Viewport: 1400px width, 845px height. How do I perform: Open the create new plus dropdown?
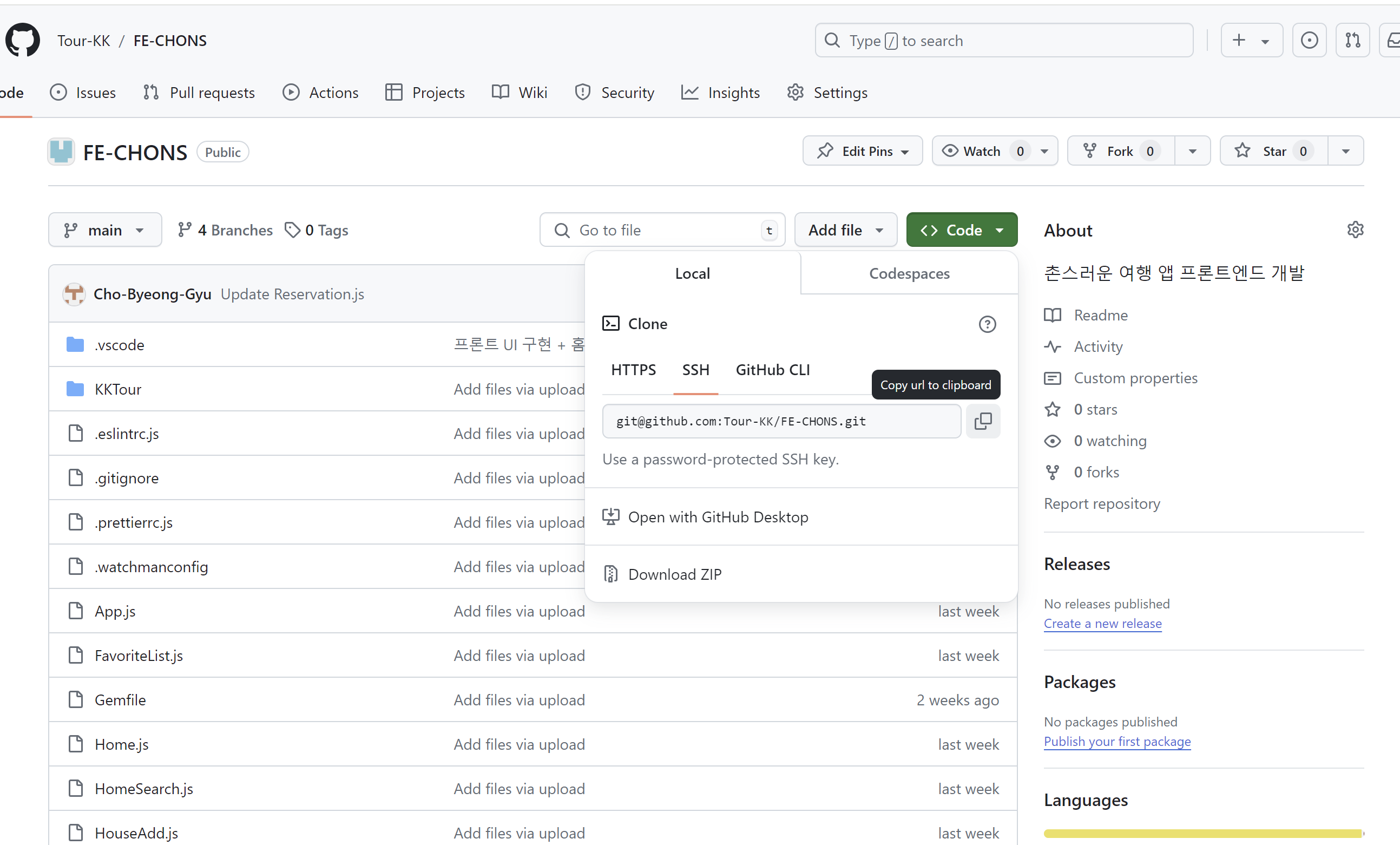1251,41
